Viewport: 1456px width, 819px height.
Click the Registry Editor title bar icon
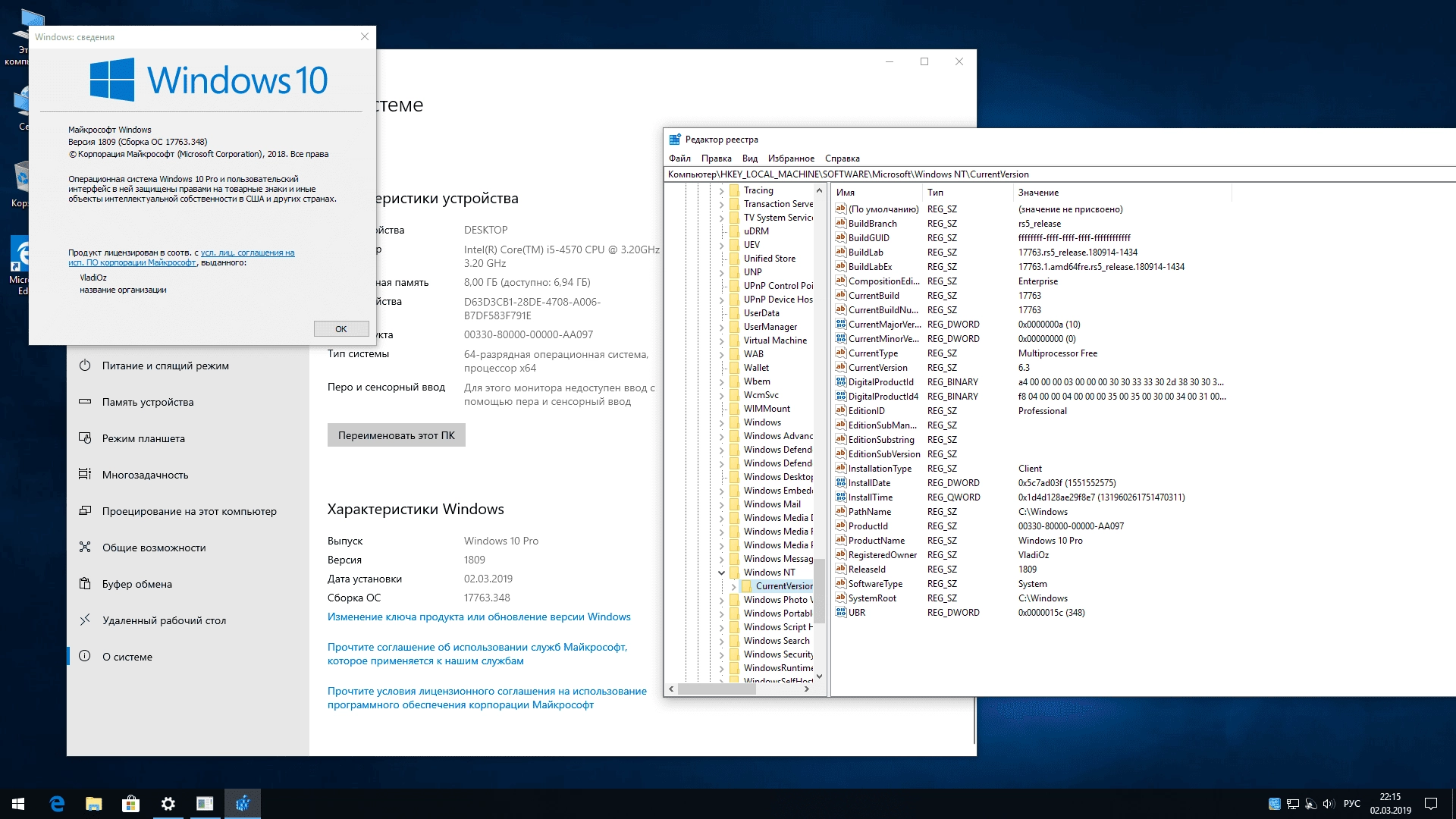coord(675,140)
